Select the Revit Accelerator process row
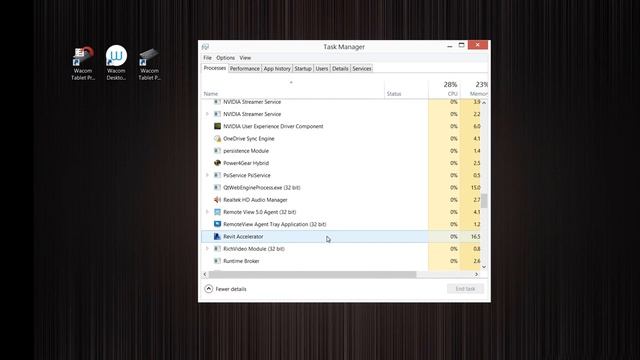Viewport: 640px width, 360px height. [341, 236]
